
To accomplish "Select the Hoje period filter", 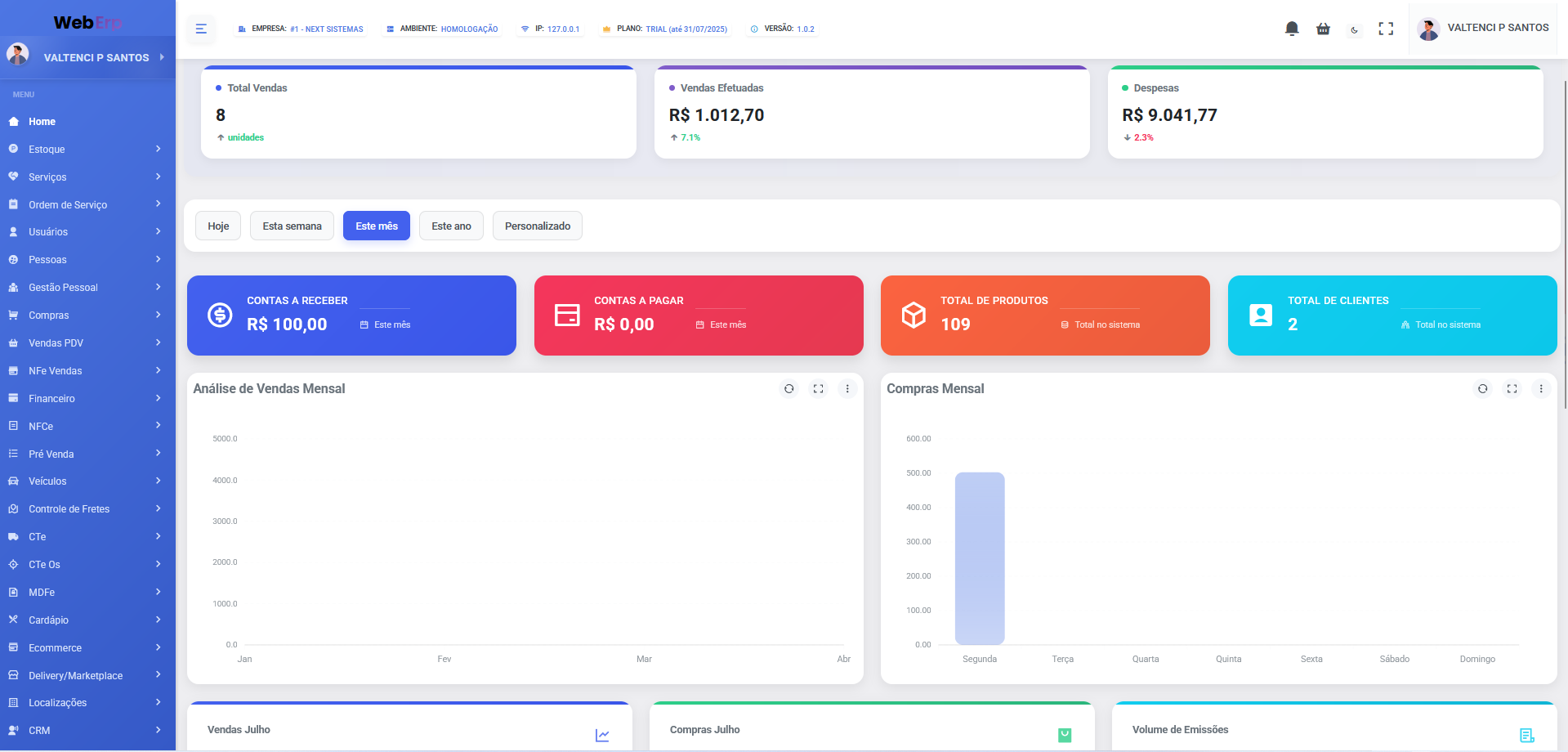I will [x=218, y=226].
